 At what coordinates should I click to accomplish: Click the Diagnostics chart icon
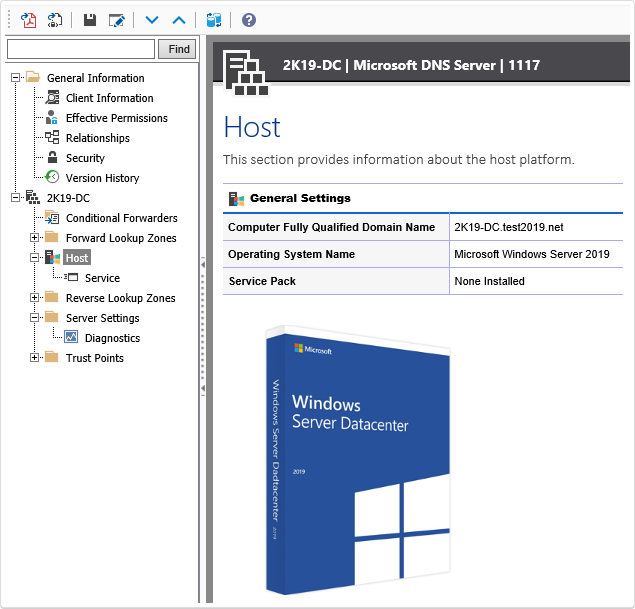point(71,337)
